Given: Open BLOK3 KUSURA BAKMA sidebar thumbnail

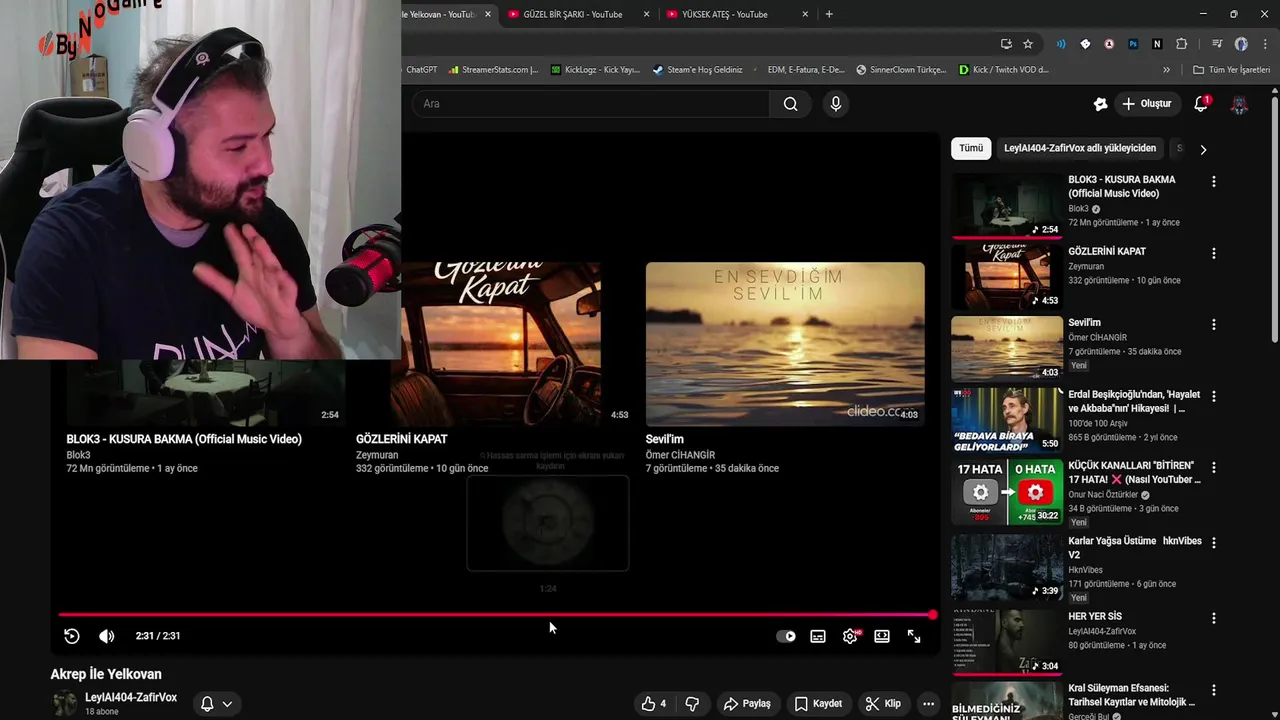Looking at the screenshot, I should click(x=1007, y=206).
